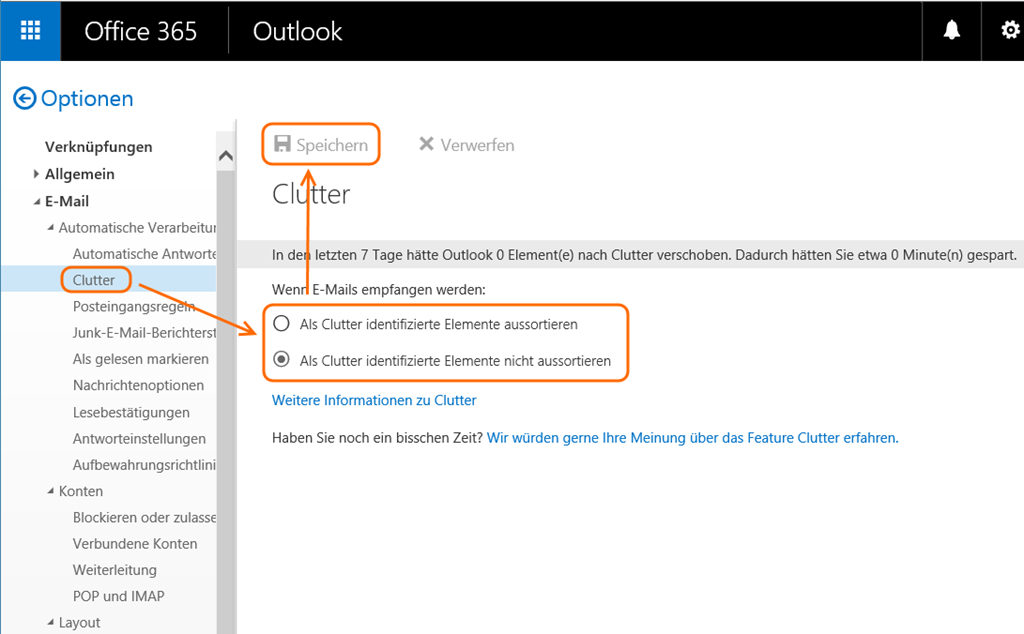Open Posteingangsregeln in the sidebar
The width and height of the screenshot is (1024, 634).
133,307
